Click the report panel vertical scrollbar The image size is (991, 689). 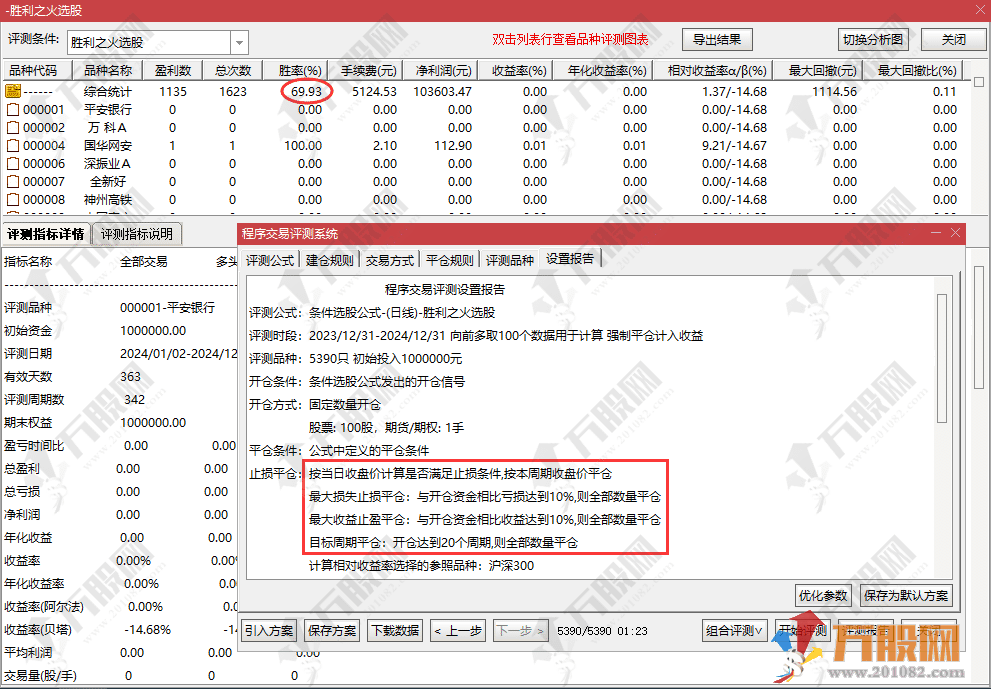point(941,358)
